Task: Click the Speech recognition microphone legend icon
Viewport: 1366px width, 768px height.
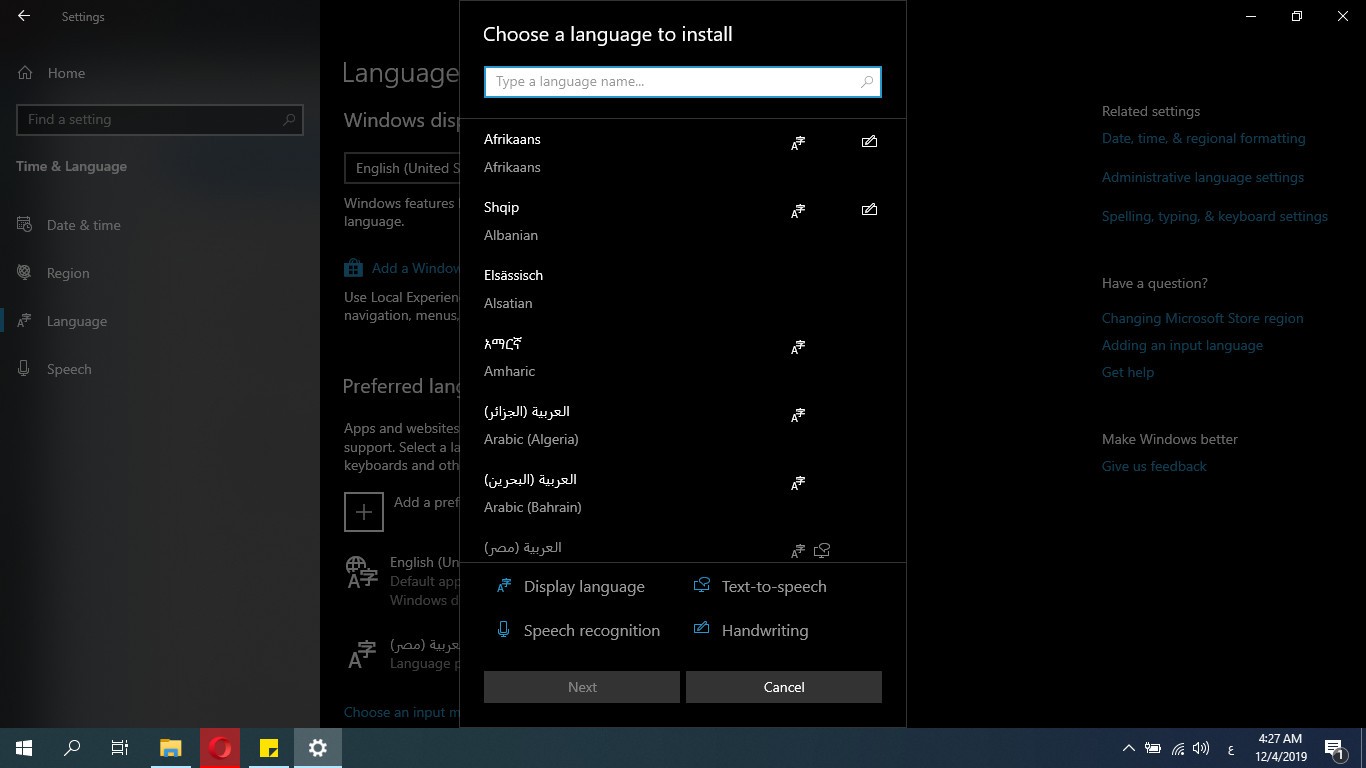Action: 504,629
